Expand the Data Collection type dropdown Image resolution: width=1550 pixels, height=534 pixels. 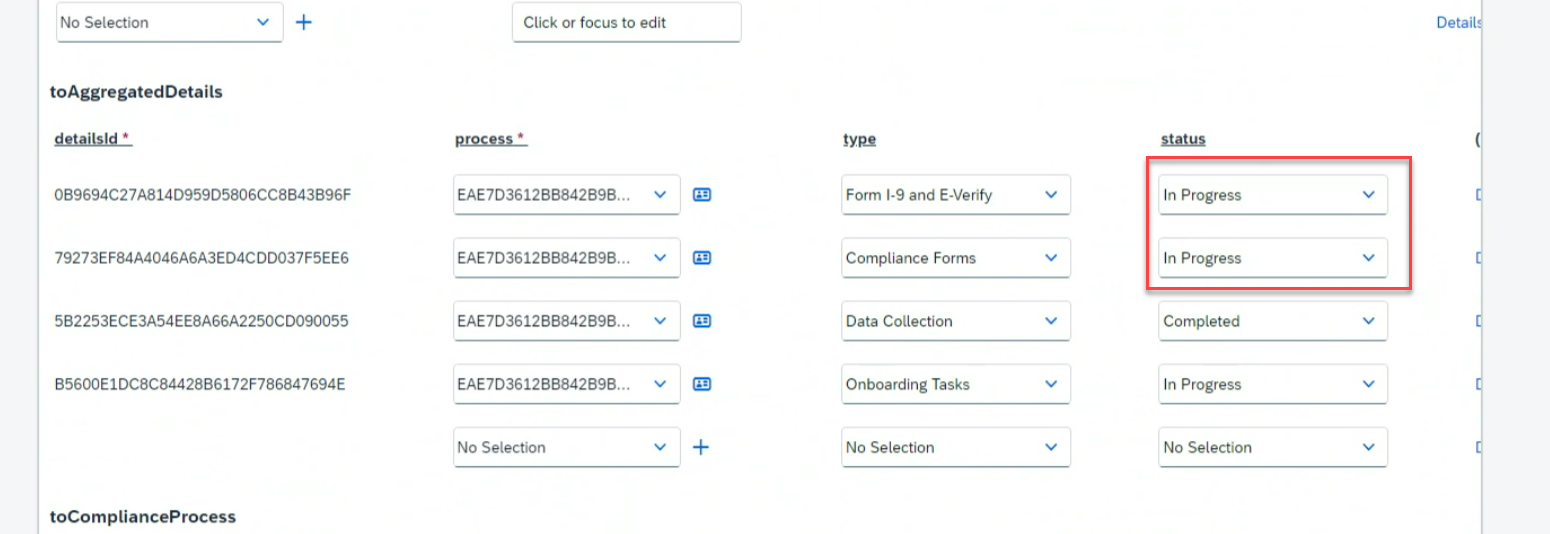click(x=956, y=321)
